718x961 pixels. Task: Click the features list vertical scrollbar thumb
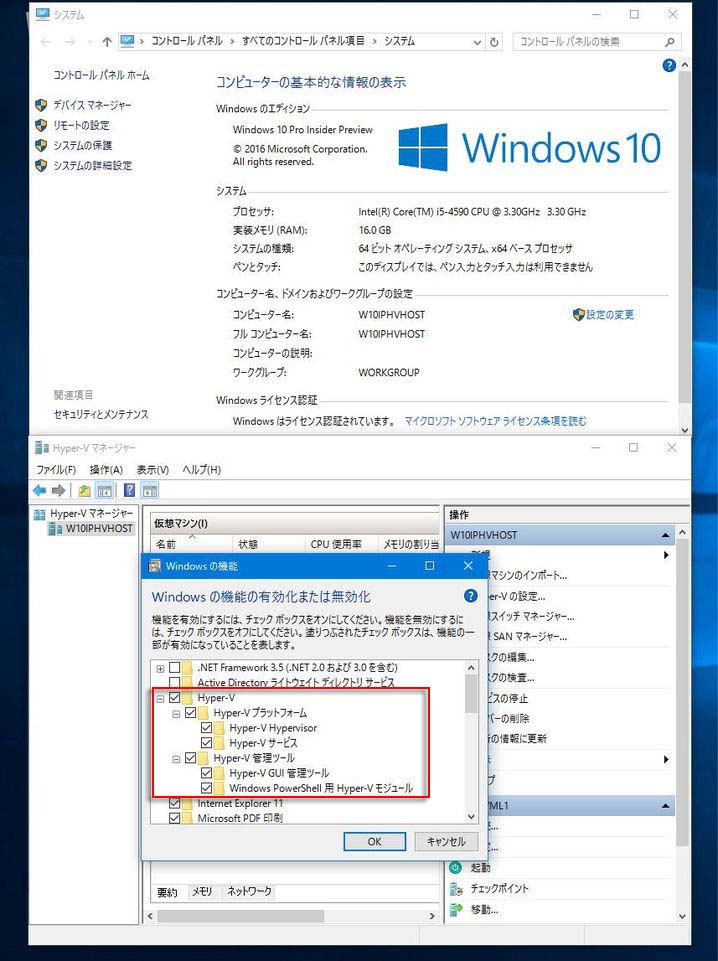point(471,694)
